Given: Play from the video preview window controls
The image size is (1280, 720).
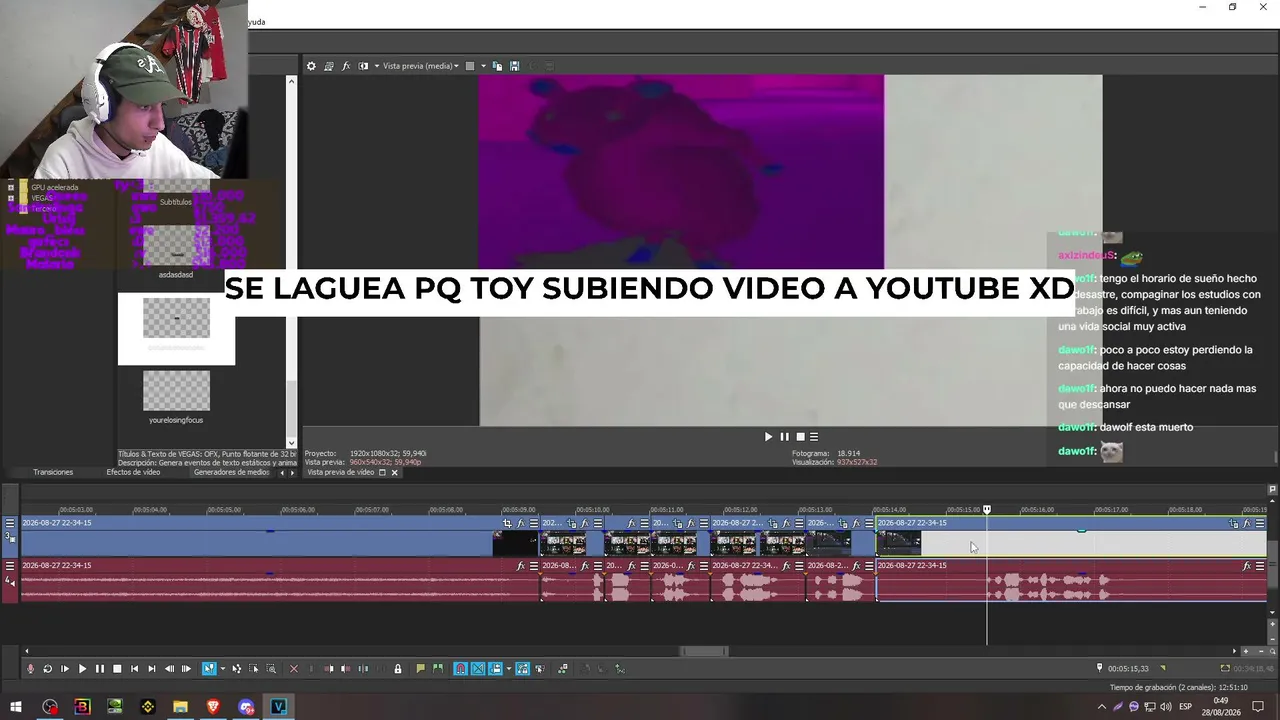Looking at the screenshot, I should 768,437.
